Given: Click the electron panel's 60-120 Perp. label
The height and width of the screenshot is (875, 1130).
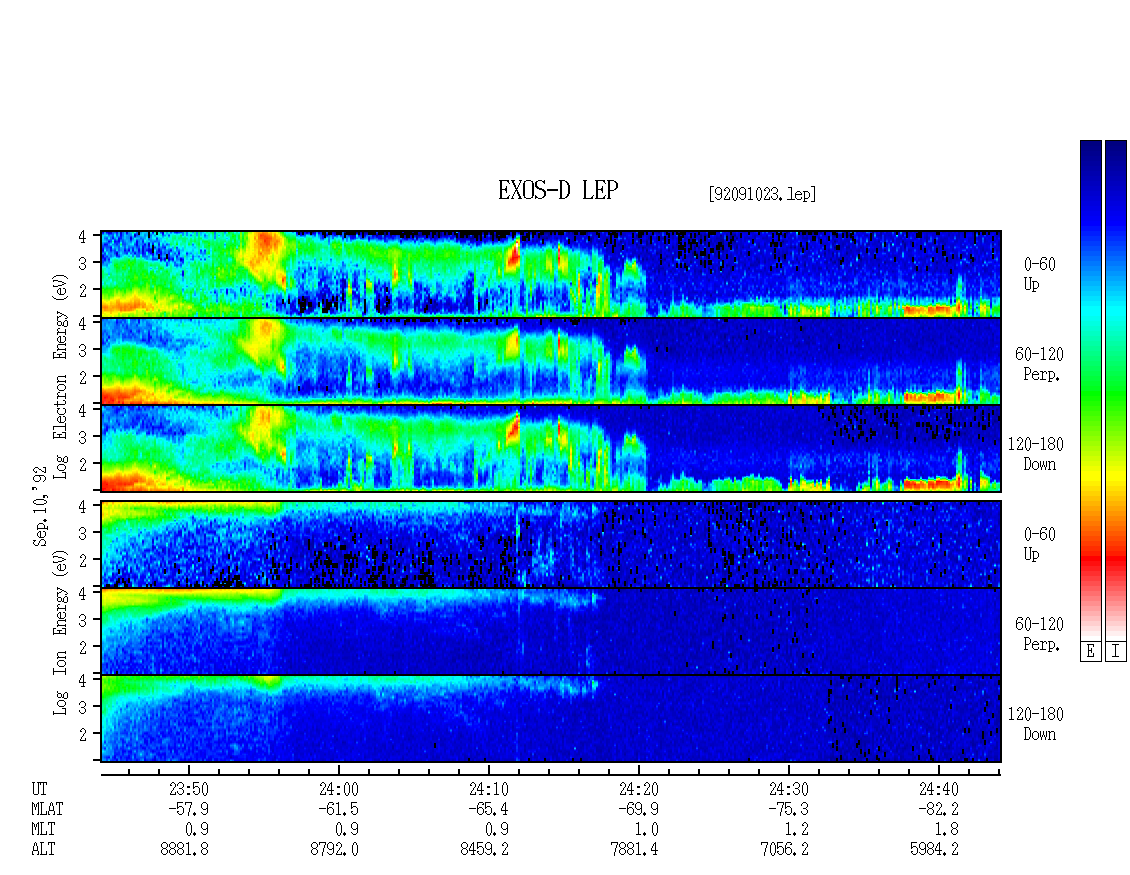Looking at the screenshot, I should (x=1039, y=364).
